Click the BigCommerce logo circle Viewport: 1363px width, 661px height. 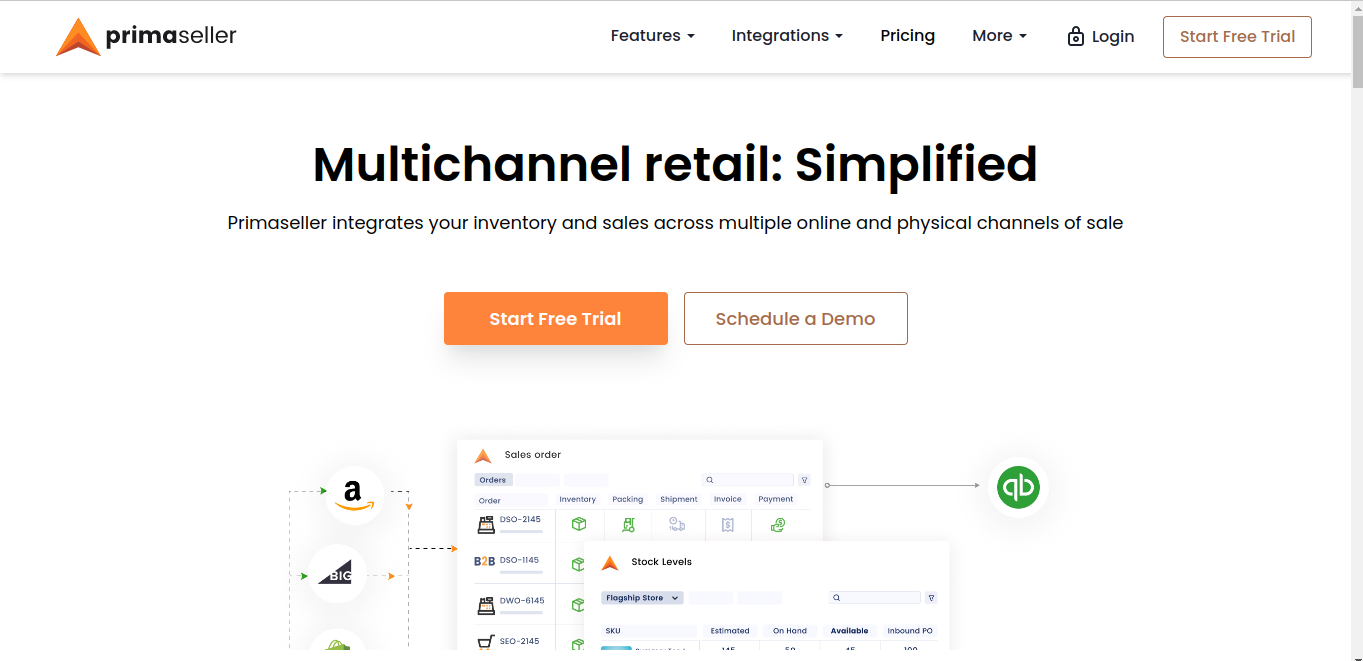click(x=338, y=574)
